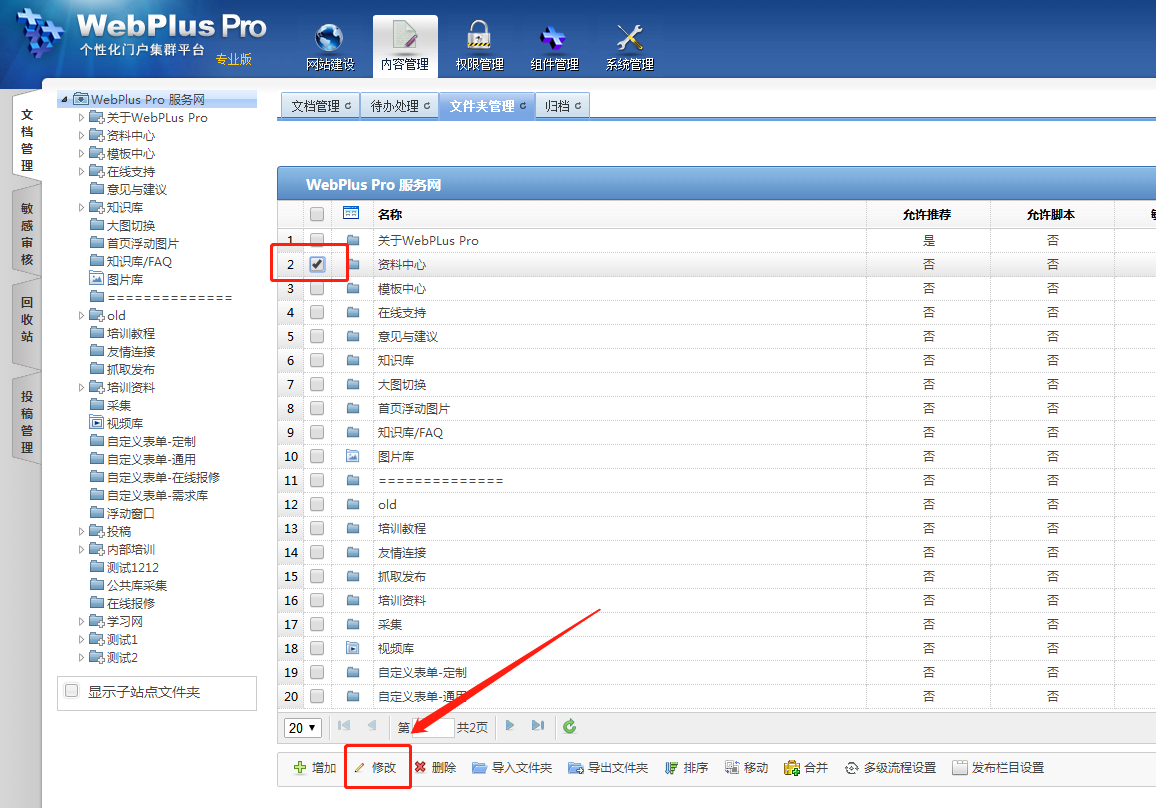
Task: Expand the 知识库 tree node arrow
Action: (82, 208)
